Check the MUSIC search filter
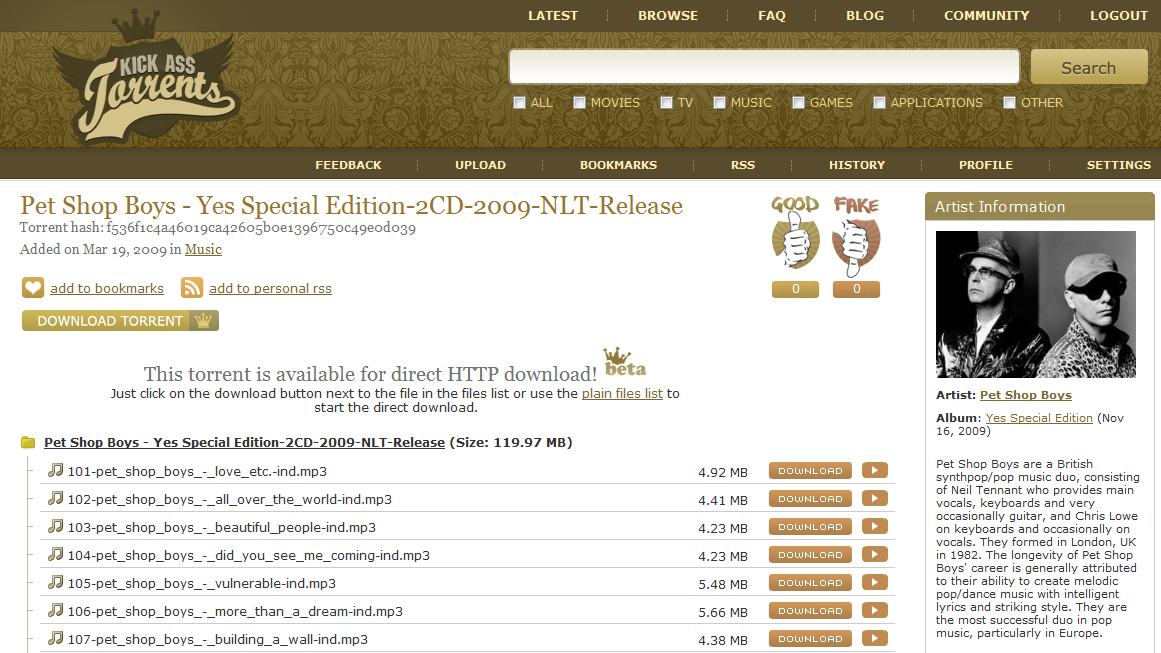 coord(720,103)
